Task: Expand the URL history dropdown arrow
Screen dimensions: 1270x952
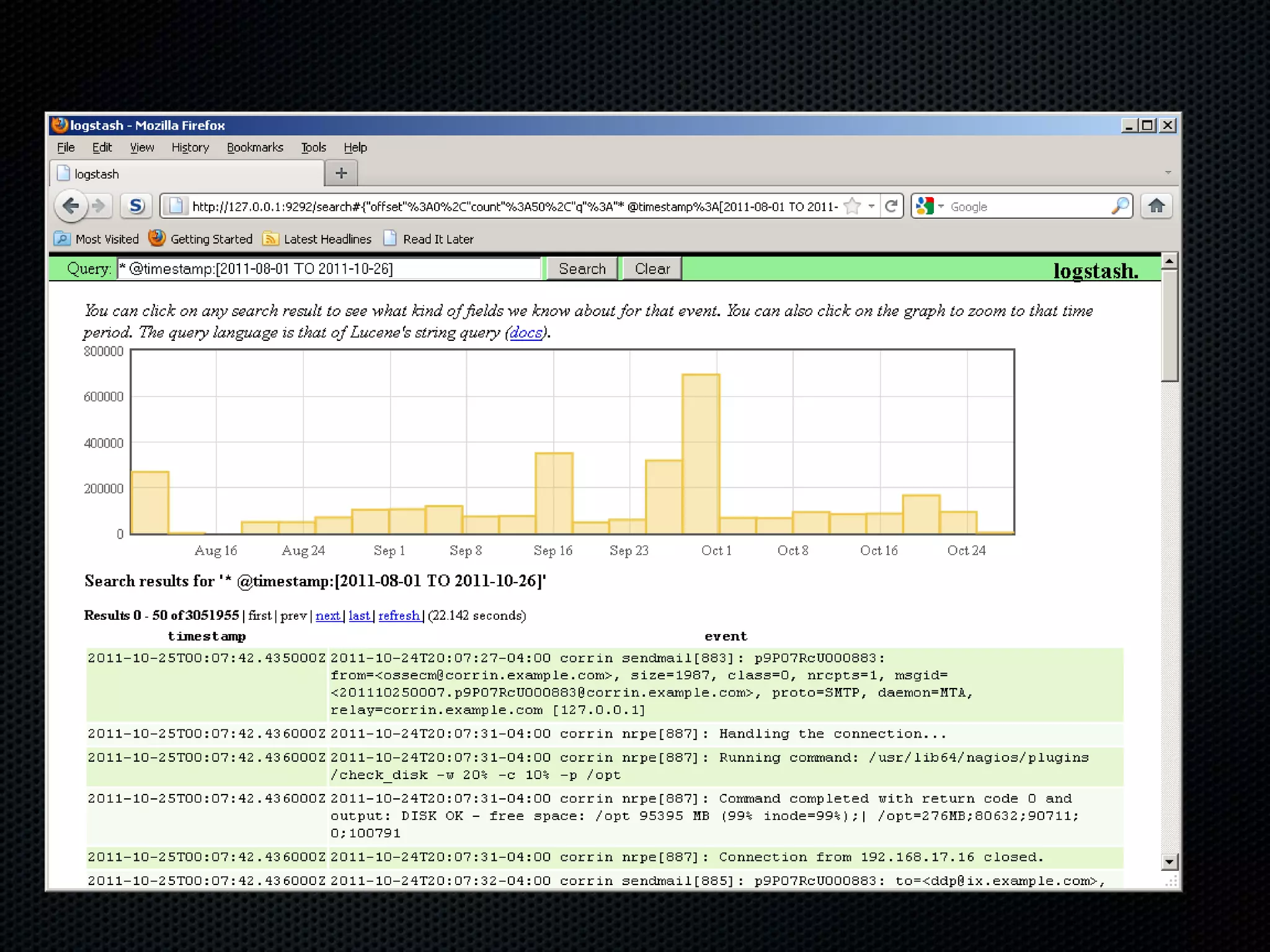Action: coord(871,206)
